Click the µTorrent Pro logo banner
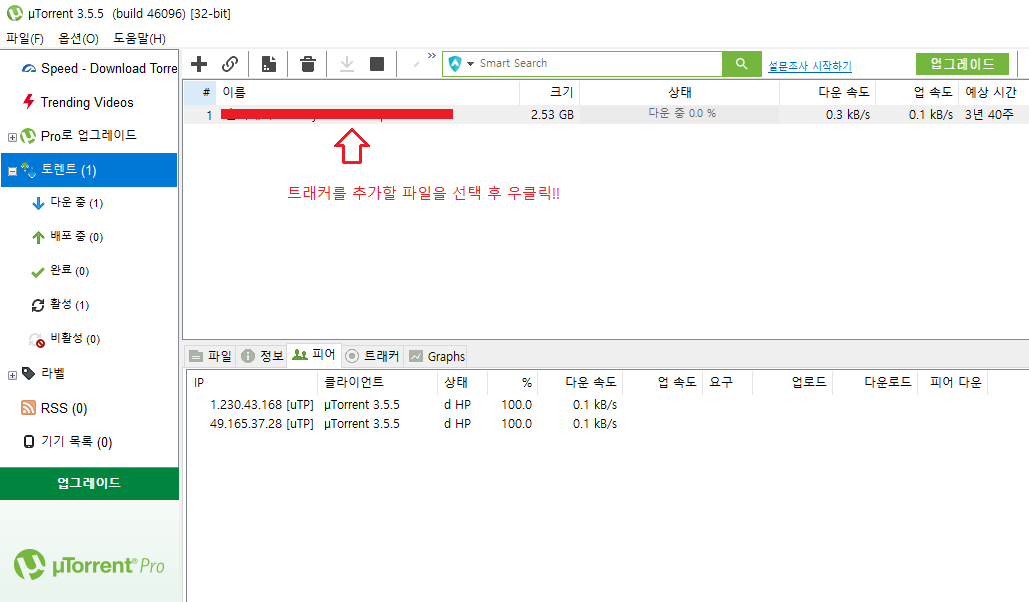The image size is (1029, 602). [x=89, y=565]
